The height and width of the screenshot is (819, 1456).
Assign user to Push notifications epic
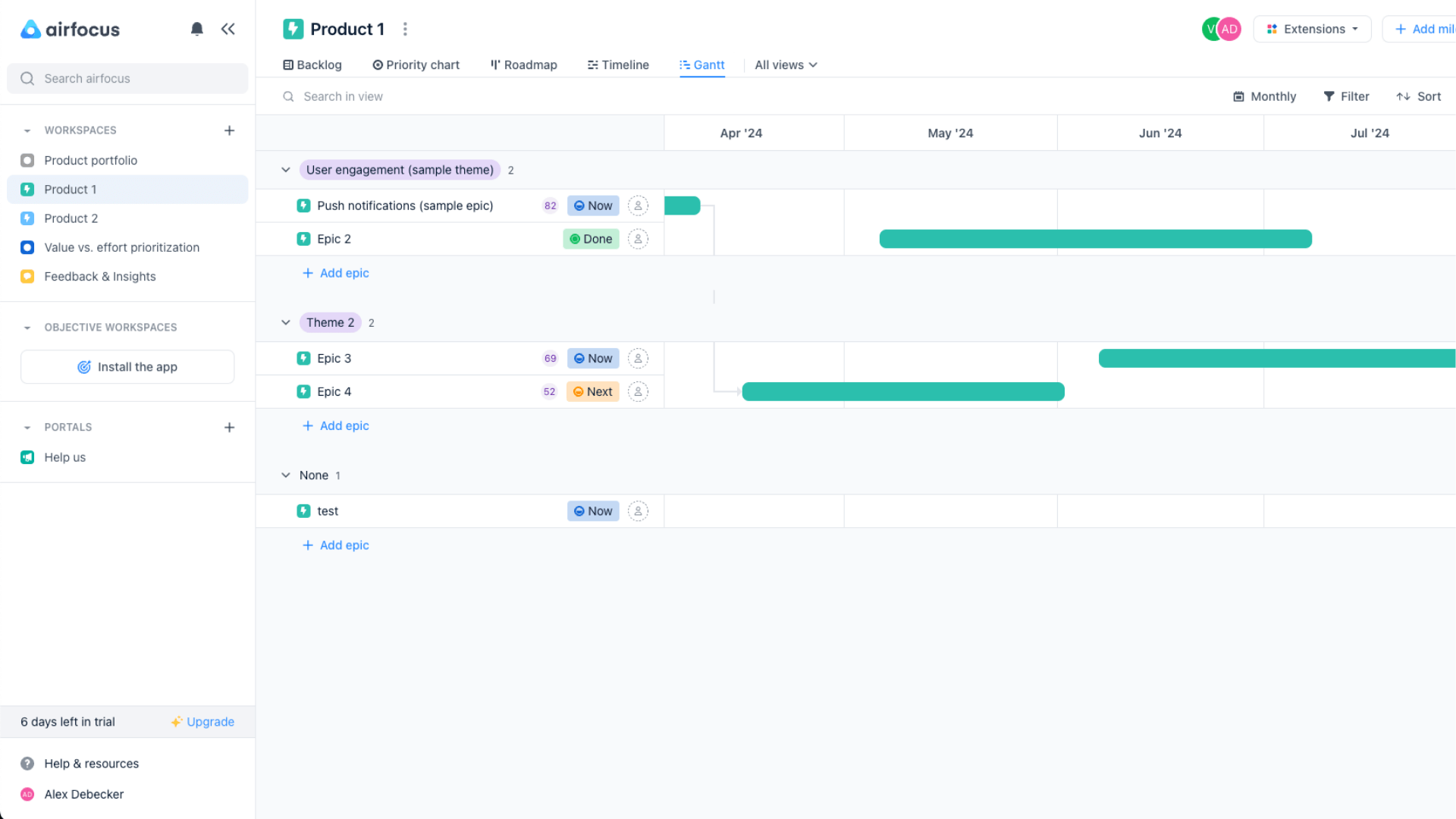pyautogui.click(x=638, y=206)
